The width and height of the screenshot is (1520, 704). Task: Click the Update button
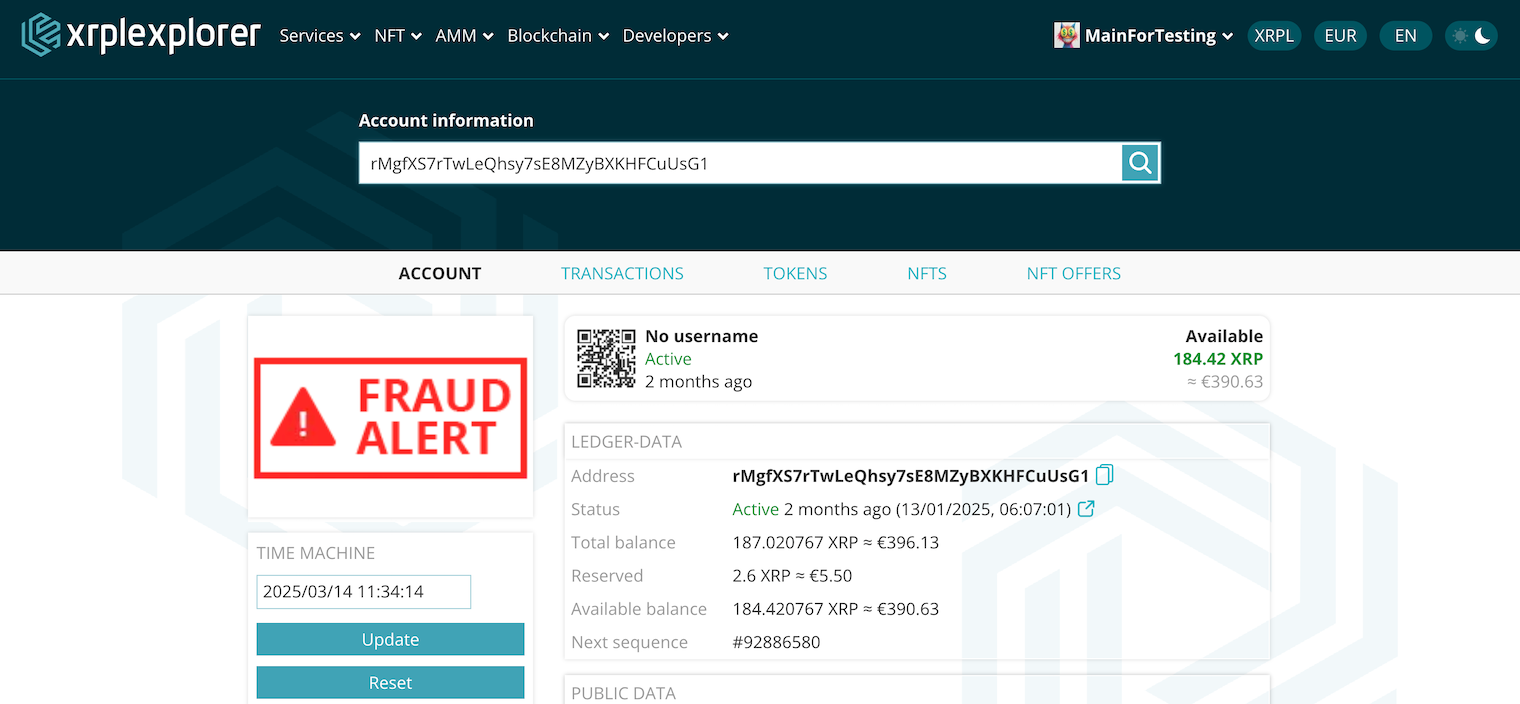(390, 640)
